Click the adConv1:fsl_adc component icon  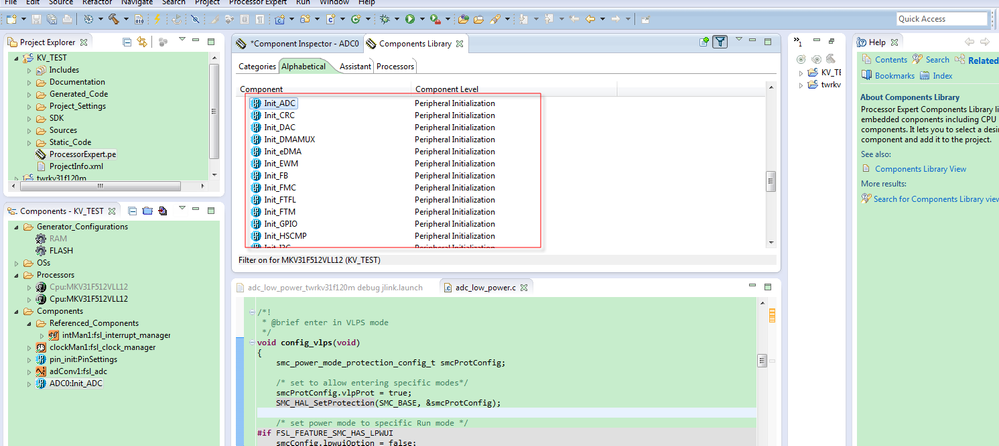[41, 371]
